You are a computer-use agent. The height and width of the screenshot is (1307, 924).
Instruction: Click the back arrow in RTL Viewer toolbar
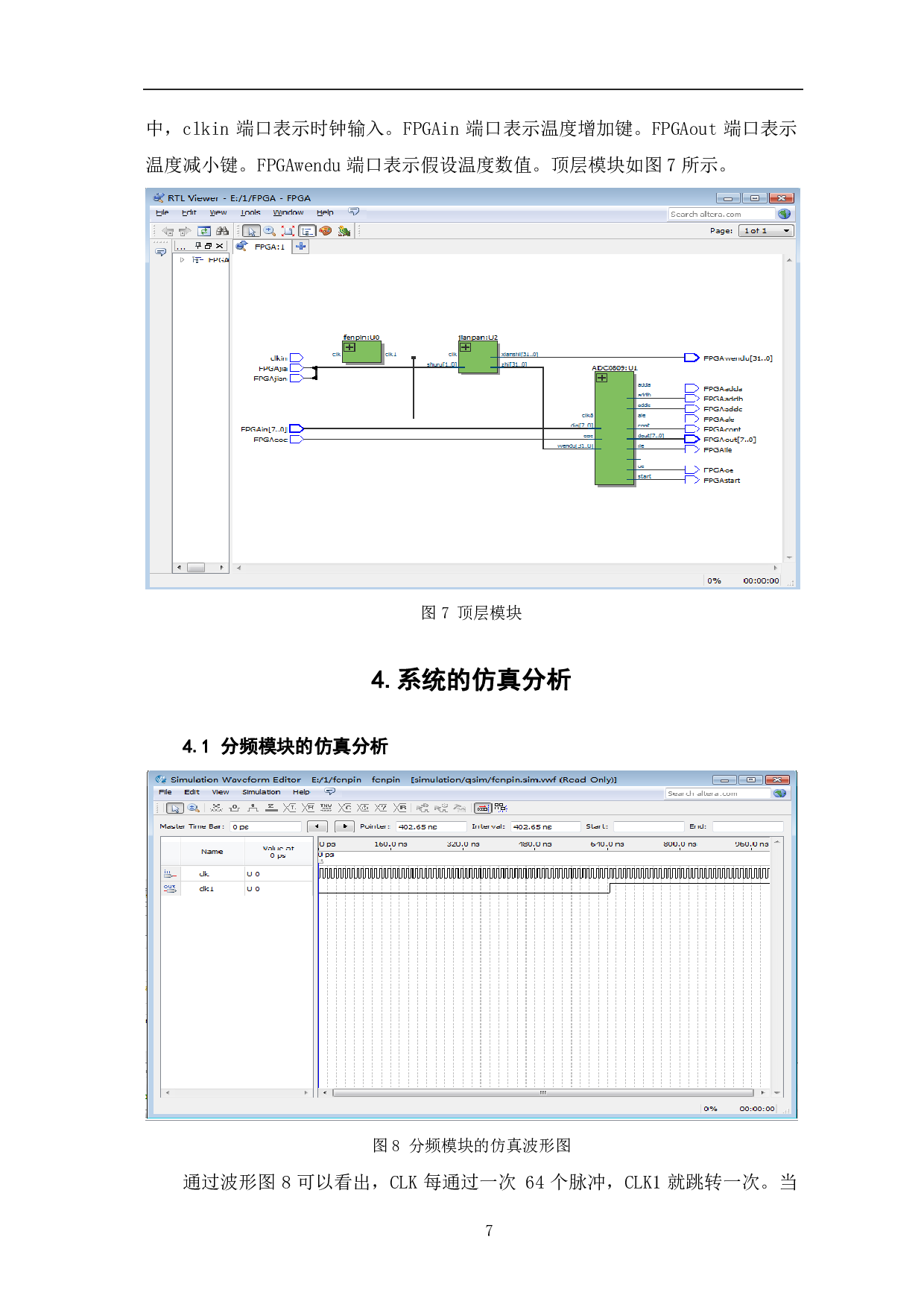pos(168,231)
